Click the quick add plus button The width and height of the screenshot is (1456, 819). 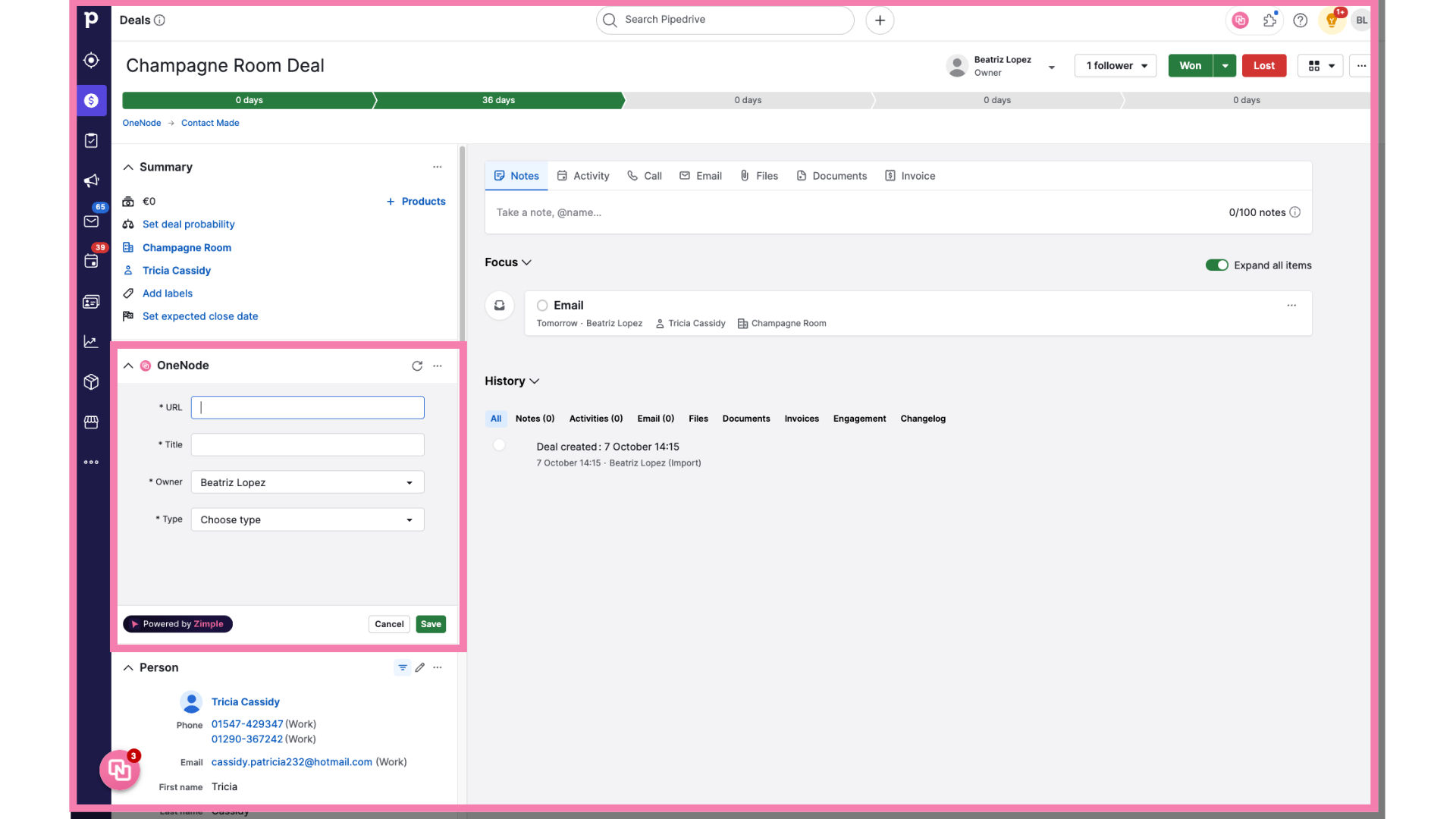(x=880, y=20)
